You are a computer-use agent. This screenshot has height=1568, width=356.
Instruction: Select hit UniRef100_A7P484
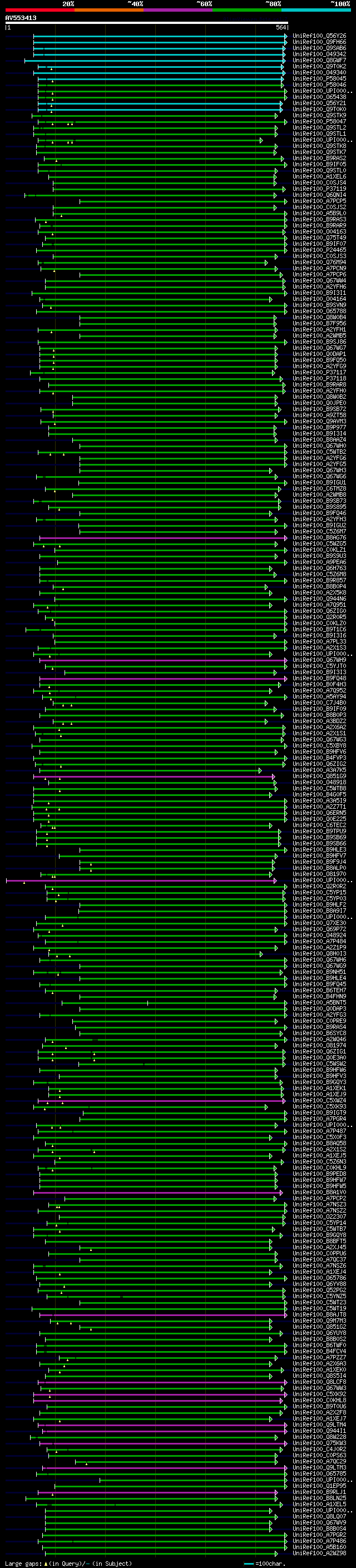pos(319,942)
